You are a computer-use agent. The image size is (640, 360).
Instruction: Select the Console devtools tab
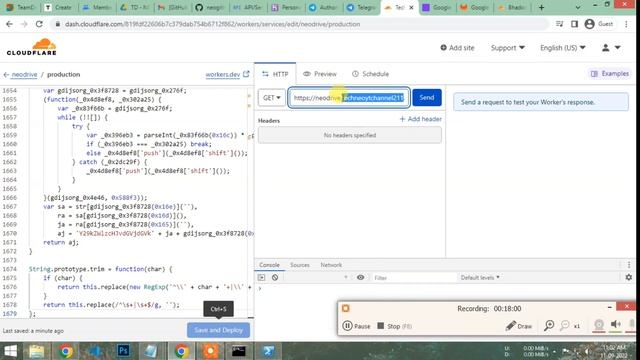269,265
